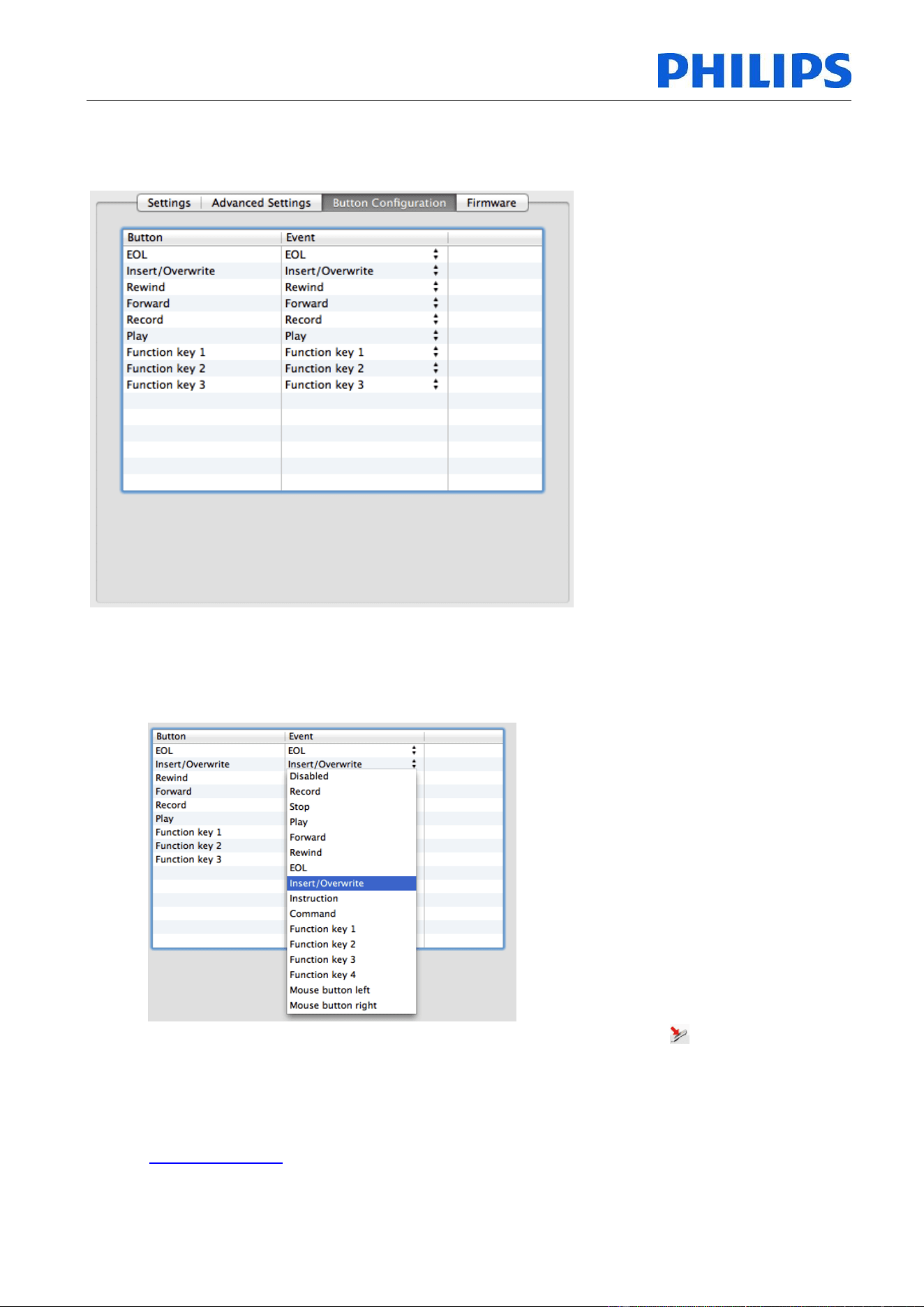The height and width of the screenshot is (1307, 924).
Task: Select Rewind button cell beside open list
Action: [218, 778]
